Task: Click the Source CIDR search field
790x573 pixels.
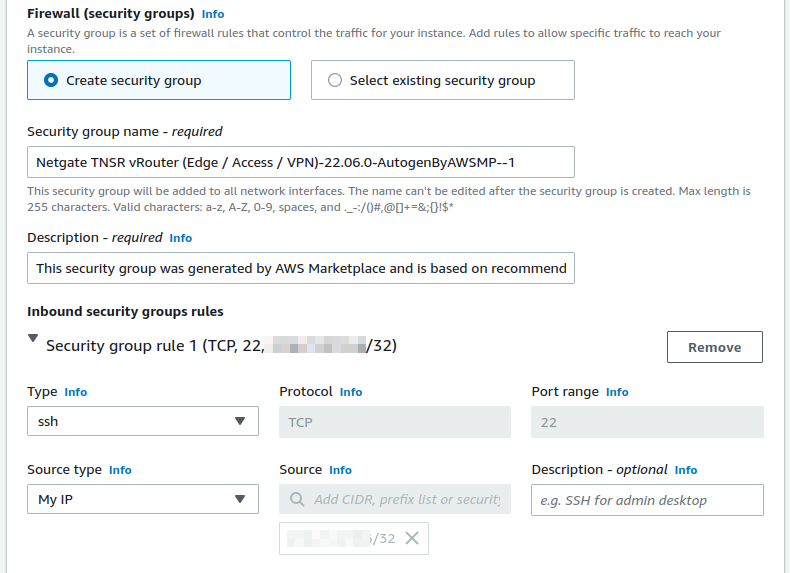Action: point(405,499)
